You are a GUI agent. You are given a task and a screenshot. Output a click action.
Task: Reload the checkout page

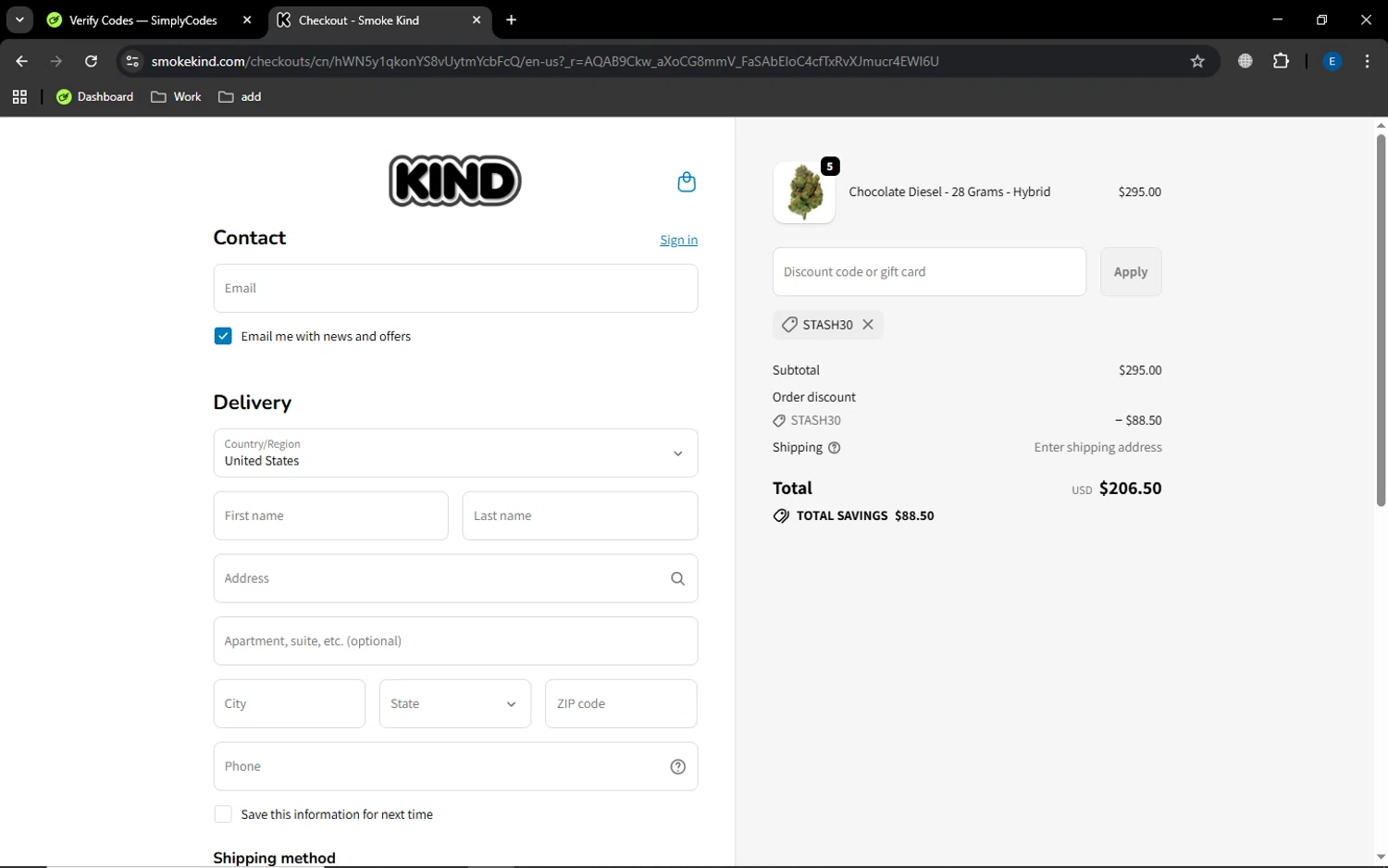pos(91,61)
